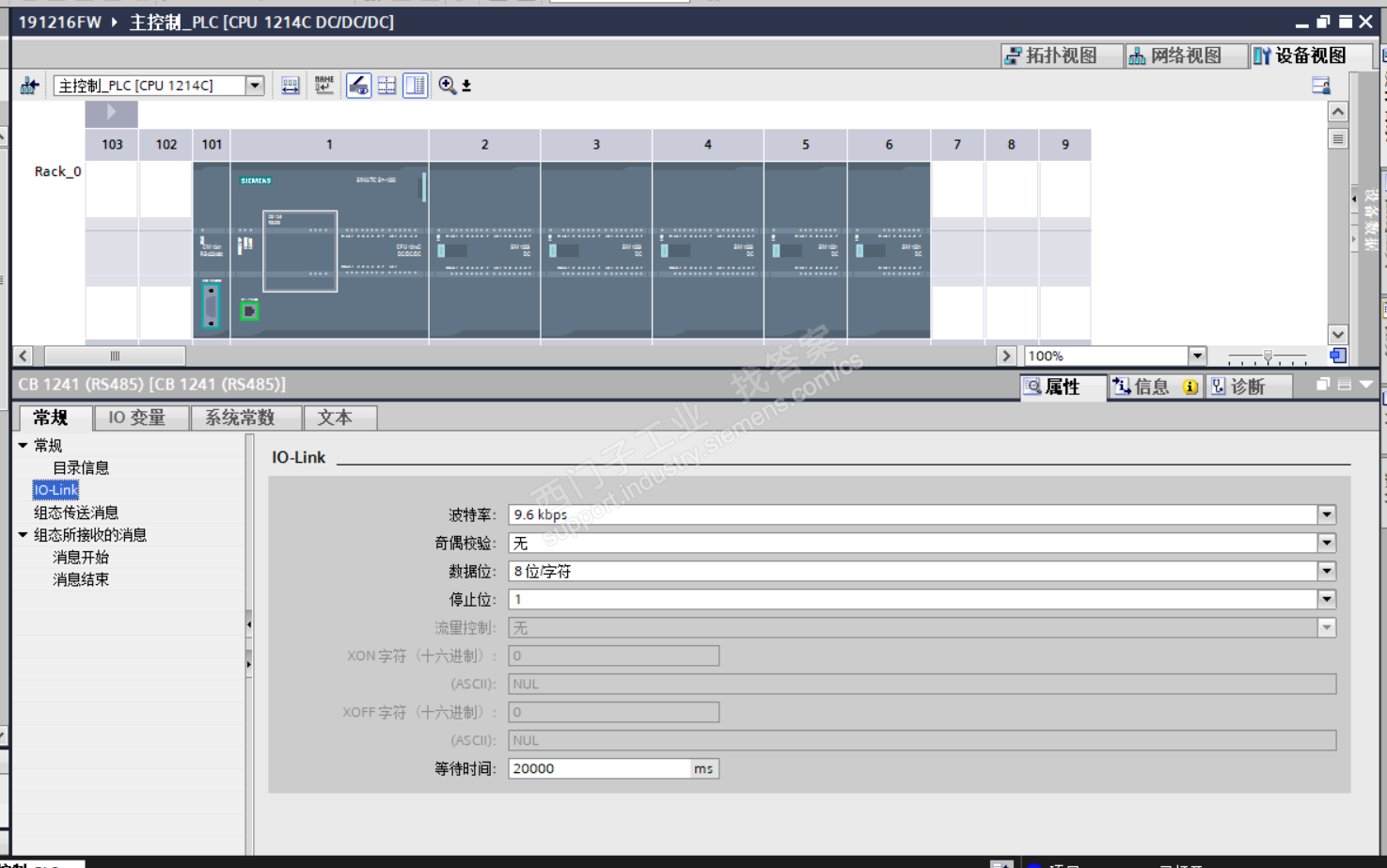Click the device-view horizontal scrollbar thumb
Screen dimensions: 1387x868
115,355
